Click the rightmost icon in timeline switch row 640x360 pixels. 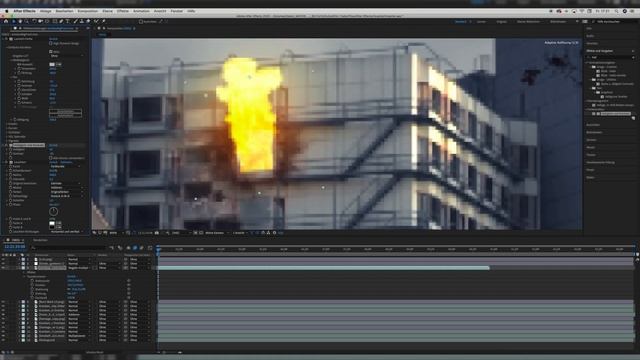coord(150,248)
